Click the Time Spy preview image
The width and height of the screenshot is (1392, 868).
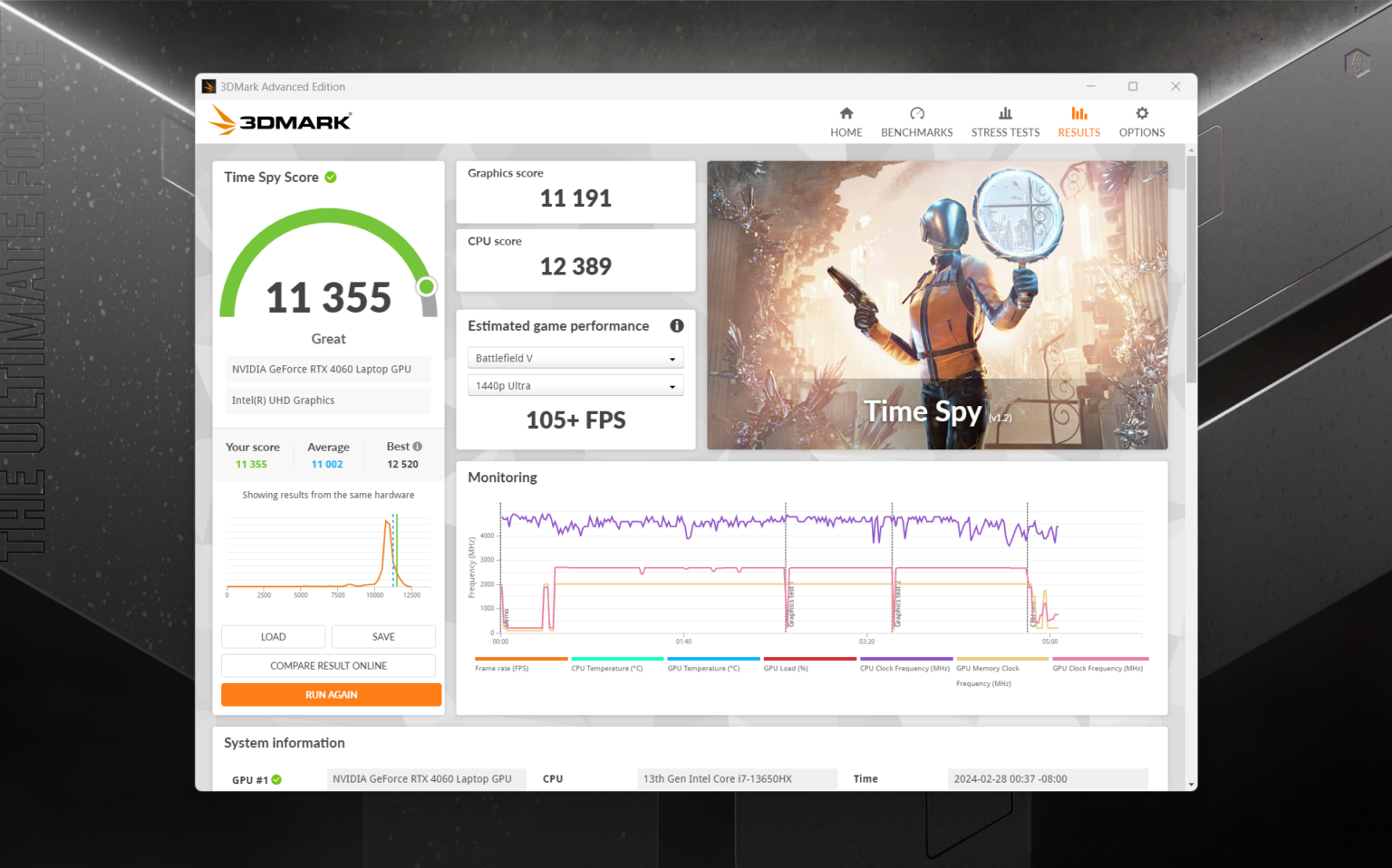[937, 305]
